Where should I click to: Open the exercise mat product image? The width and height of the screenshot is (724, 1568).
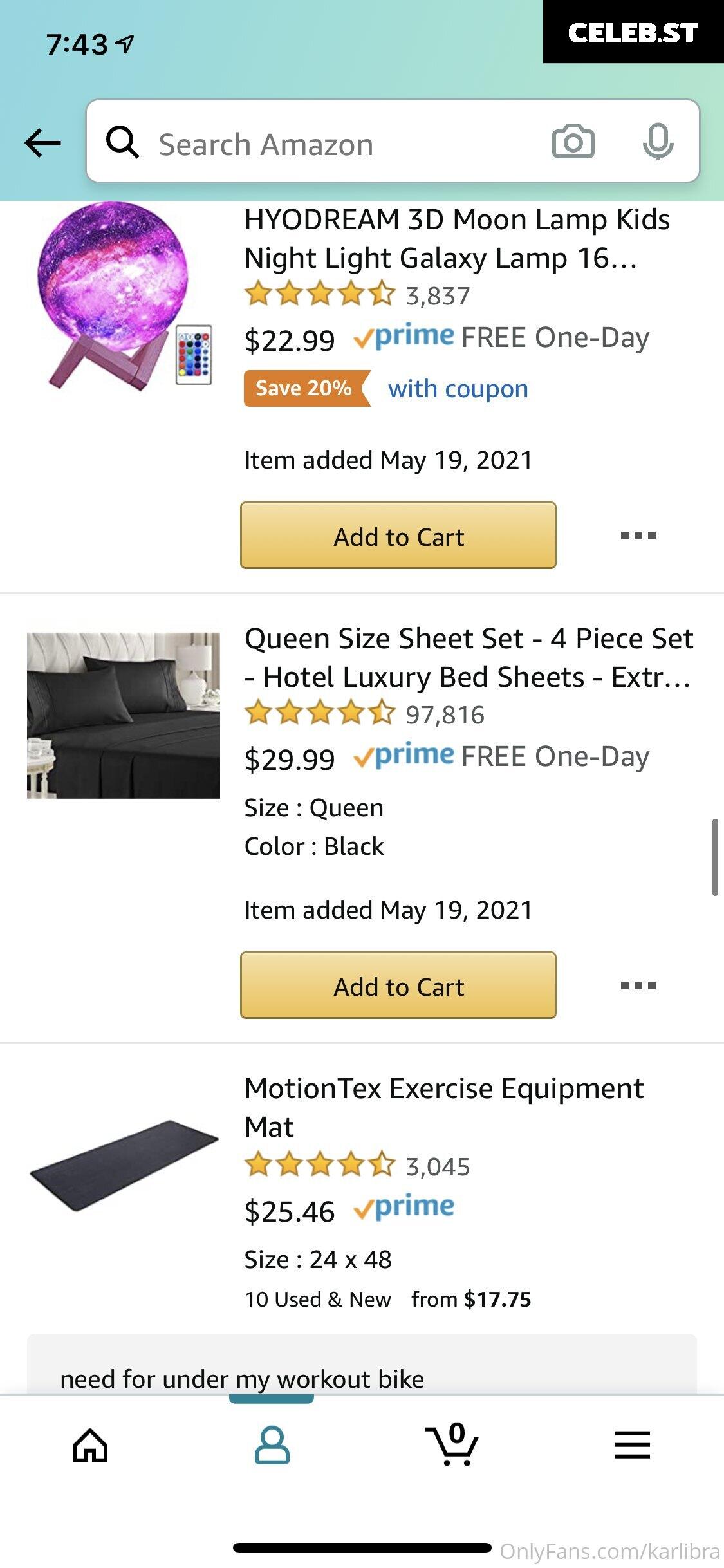[124, 1166]
